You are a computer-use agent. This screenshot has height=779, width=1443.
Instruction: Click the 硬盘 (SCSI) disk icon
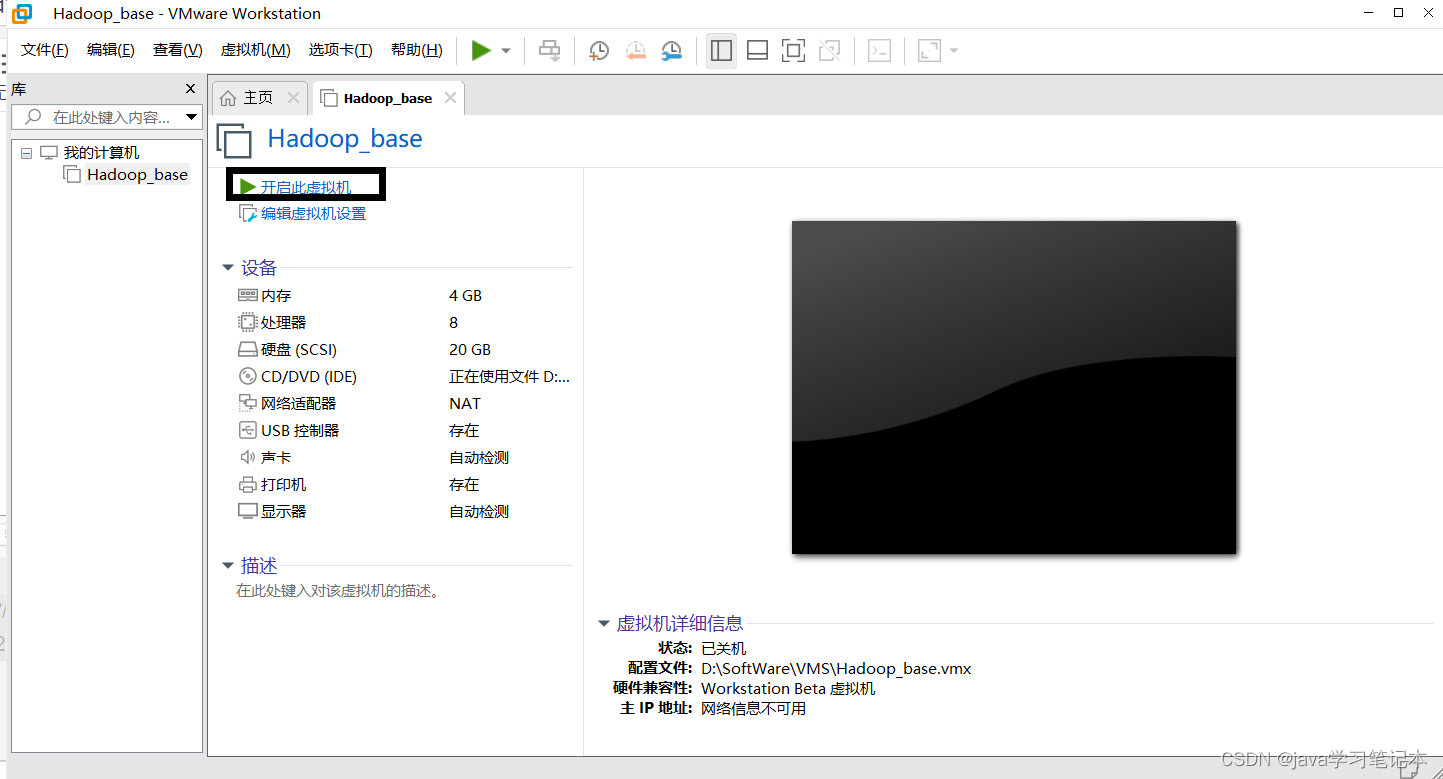click(247, 350)
